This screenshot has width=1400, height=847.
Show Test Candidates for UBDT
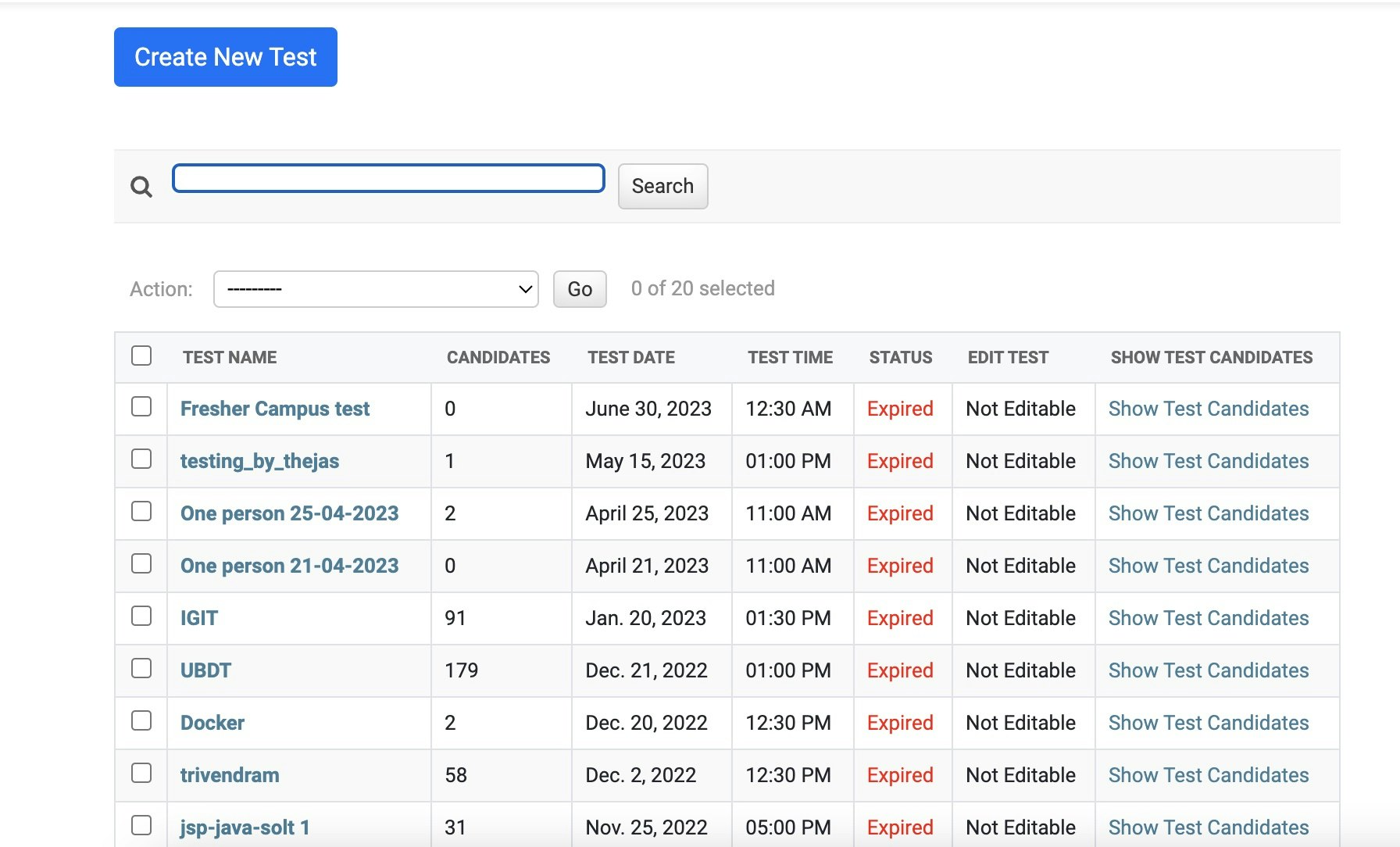[x=1209, y=670]
